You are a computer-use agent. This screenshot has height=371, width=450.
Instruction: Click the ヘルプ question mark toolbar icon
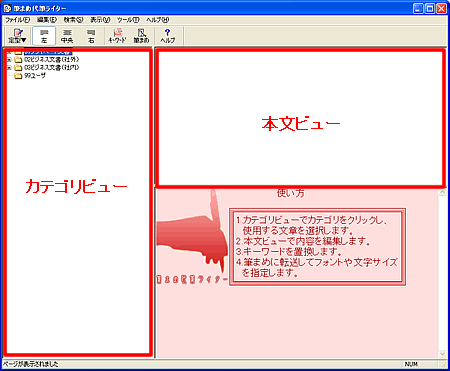coord(168,36)
